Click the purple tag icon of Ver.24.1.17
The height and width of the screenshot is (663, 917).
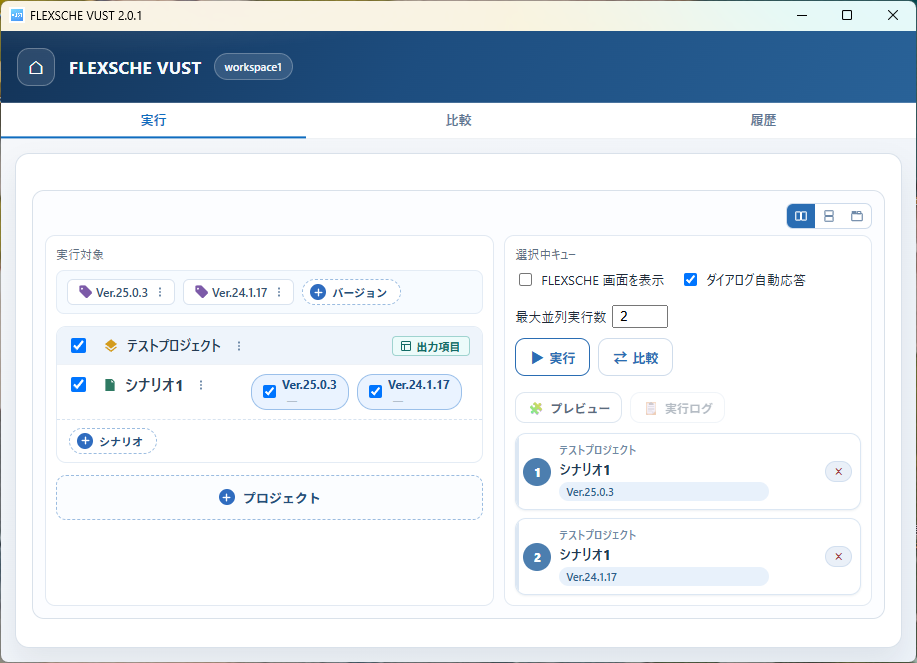tap(201, 292)
